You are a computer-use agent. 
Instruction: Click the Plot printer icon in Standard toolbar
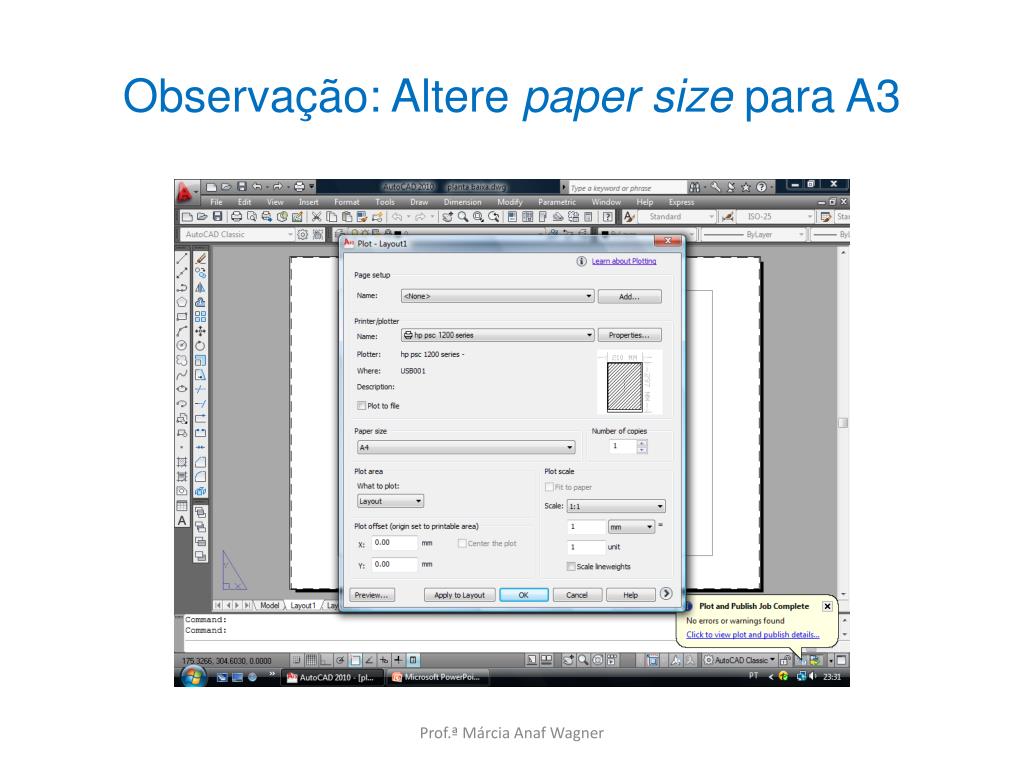click(236, 216)
